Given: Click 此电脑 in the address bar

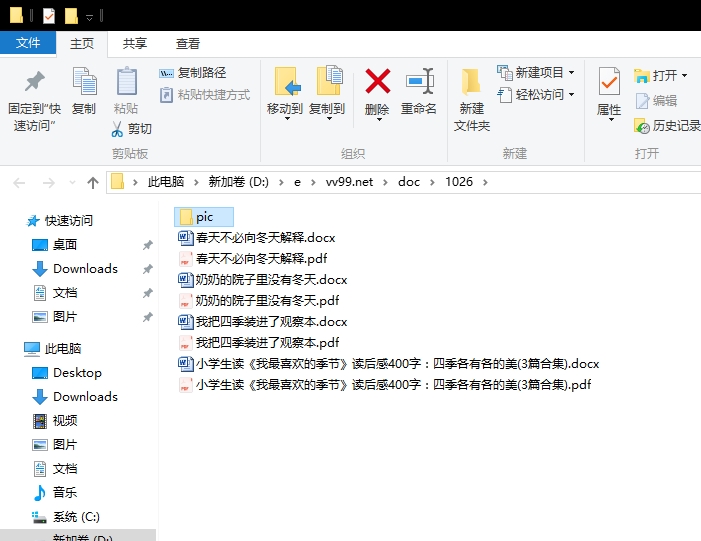Looking at the screenshot, I should (166, 182).
